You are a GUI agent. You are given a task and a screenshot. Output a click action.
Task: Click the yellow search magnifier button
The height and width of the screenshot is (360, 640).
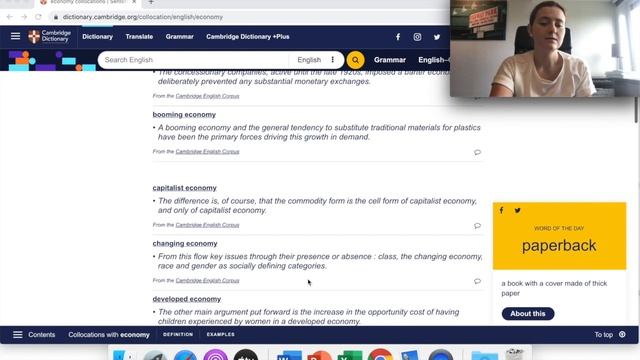pos(356,60)
